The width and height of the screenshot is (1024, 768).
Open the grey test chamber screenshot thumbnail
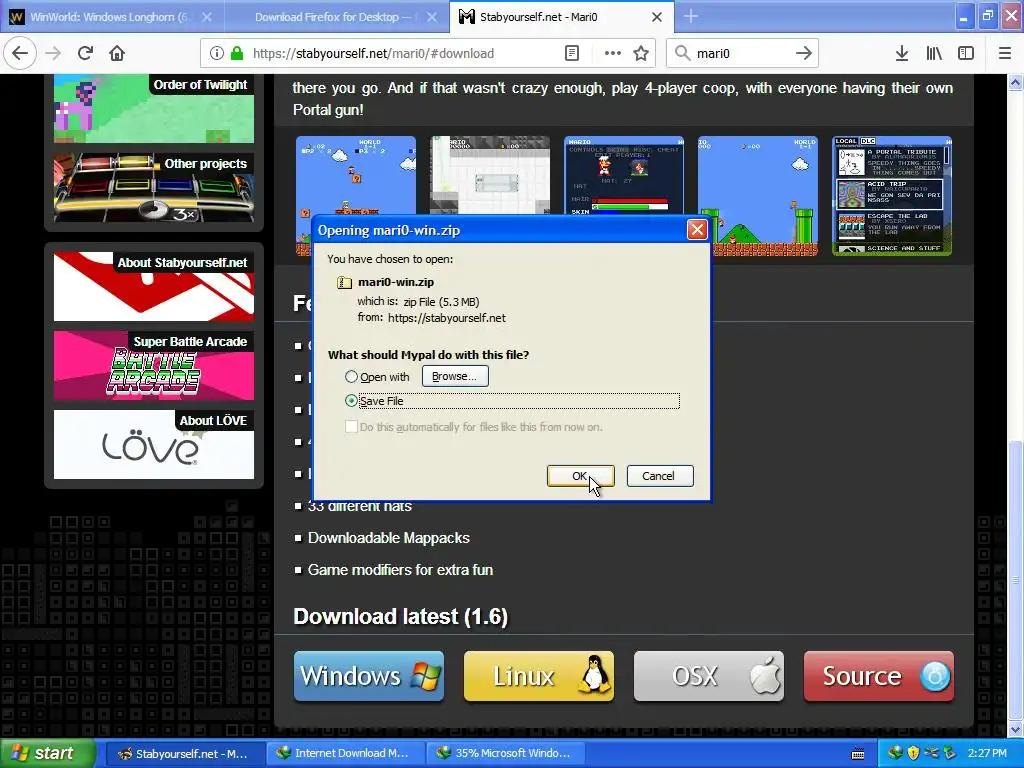click(x=490, y=175)
